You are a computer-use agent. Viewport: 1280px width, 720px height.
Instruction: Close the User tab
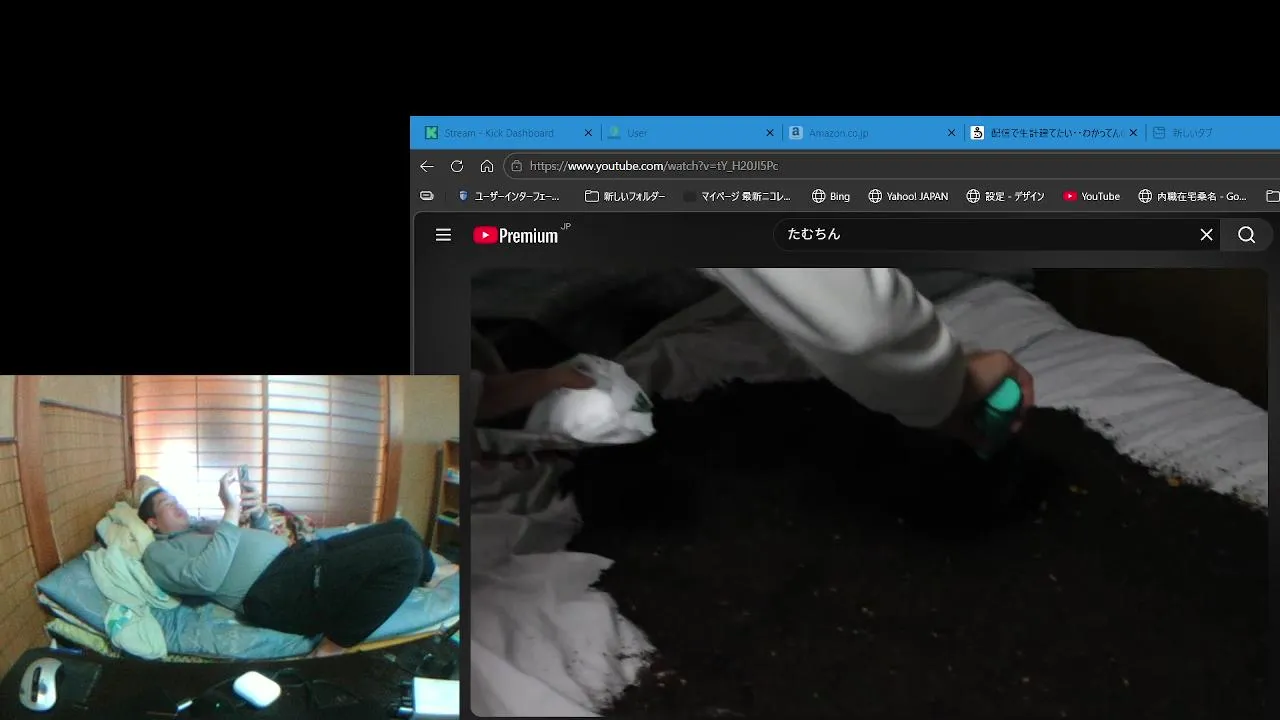[770, 133]
